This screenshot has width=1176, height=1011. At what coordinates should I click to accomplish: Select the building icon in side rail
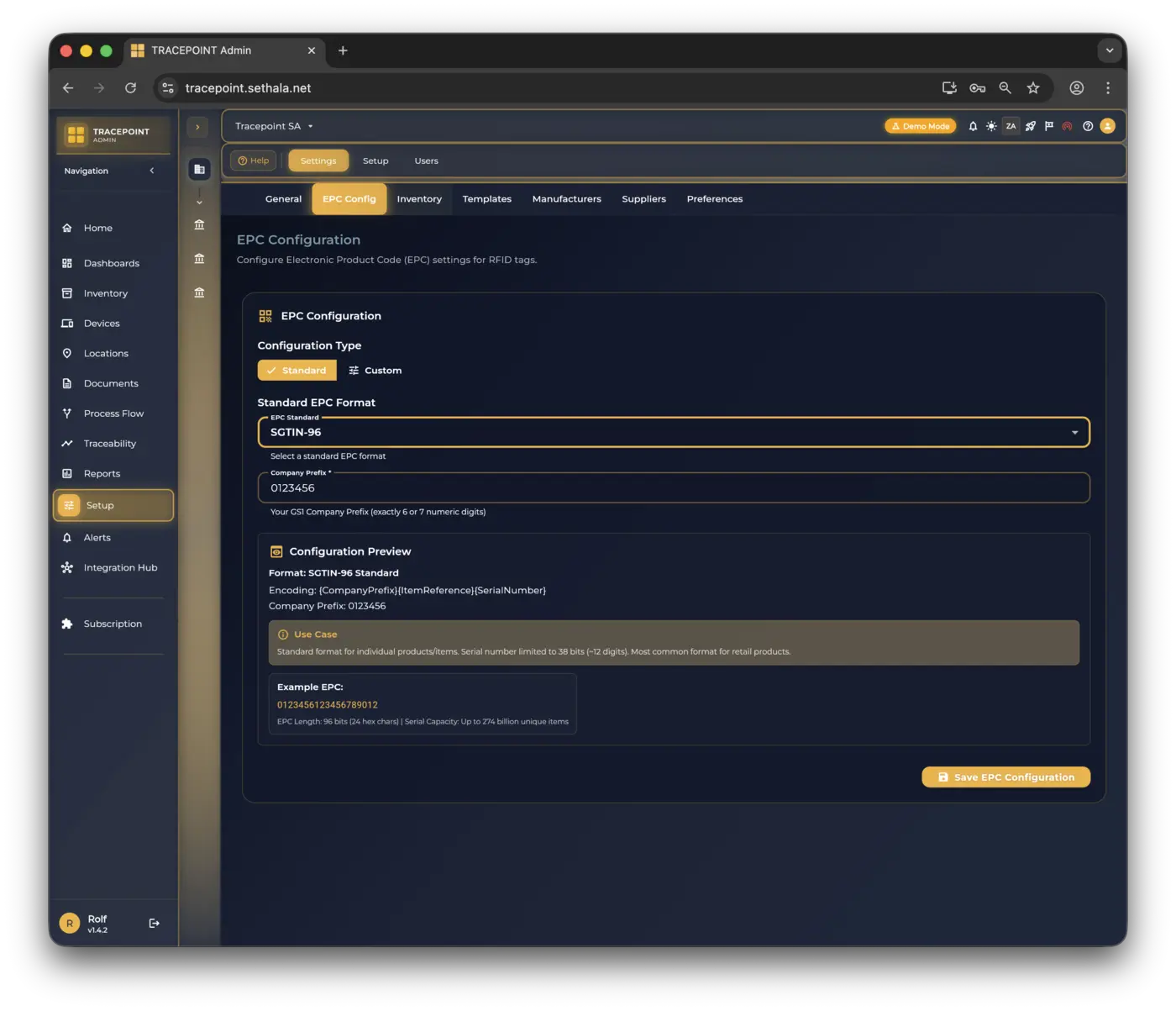pos(199,170)
